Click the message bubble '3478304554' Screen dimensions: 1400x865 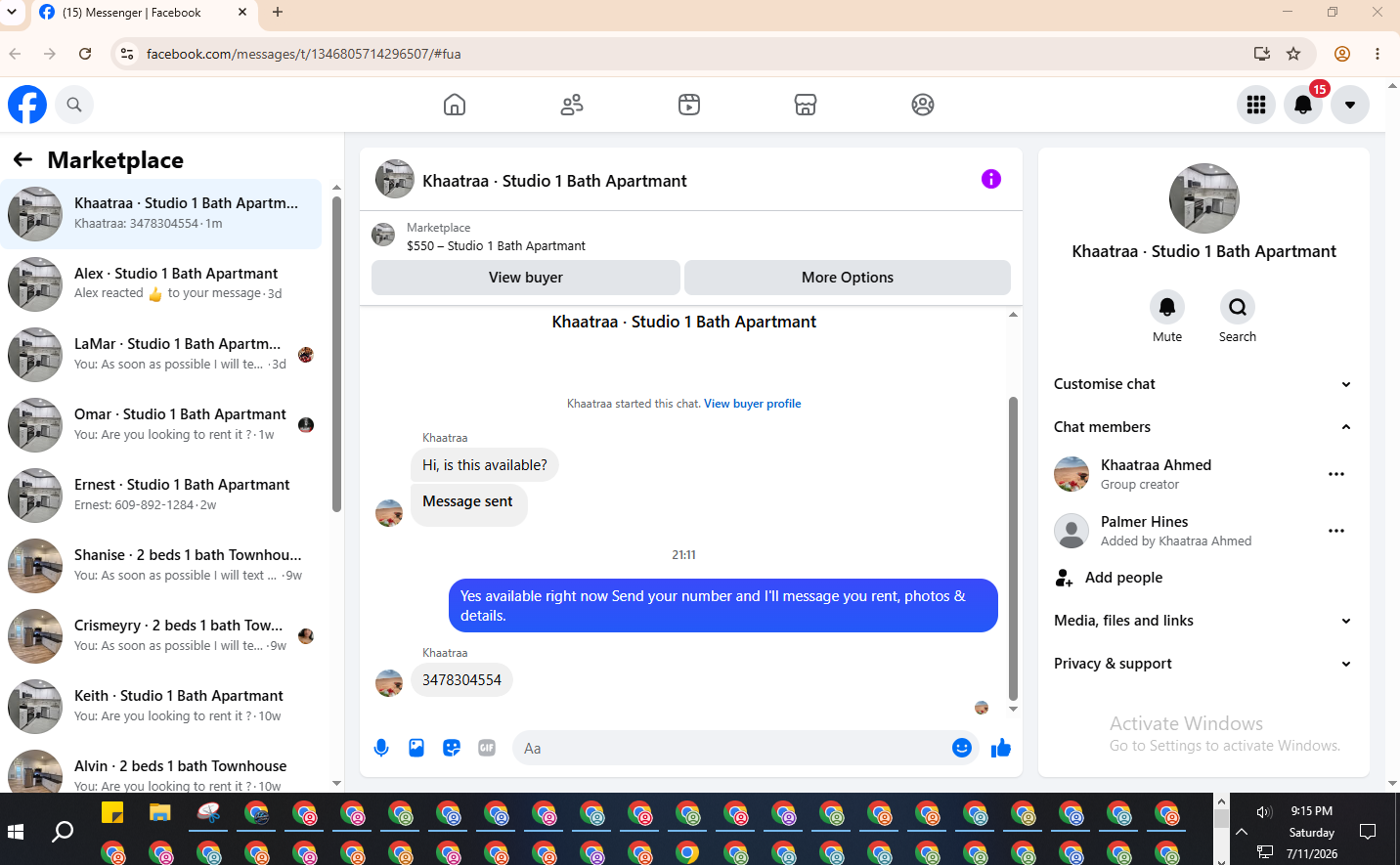(461, 680)
